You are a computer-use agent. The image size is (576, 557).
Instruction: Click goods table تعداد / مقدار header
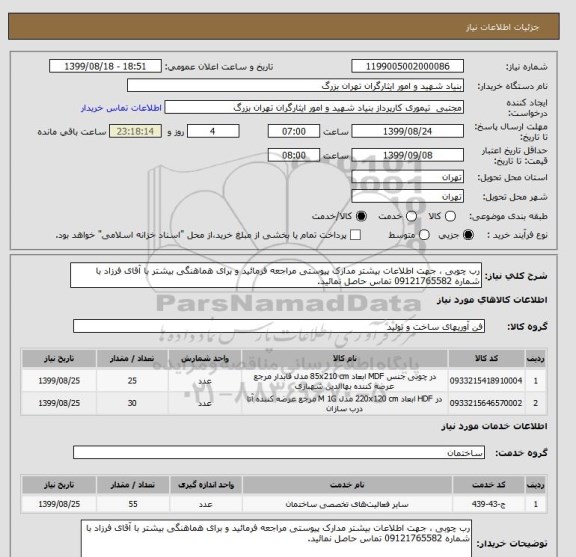[132, 358]
